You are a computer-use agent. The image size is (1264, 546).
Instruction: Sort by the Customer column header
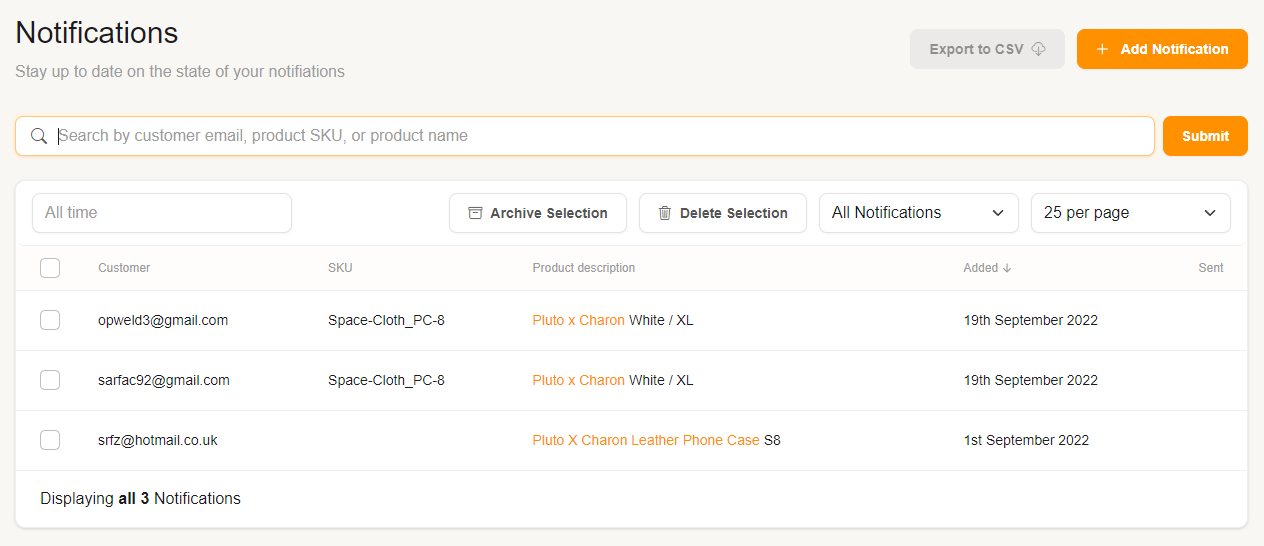click(124, 268)
